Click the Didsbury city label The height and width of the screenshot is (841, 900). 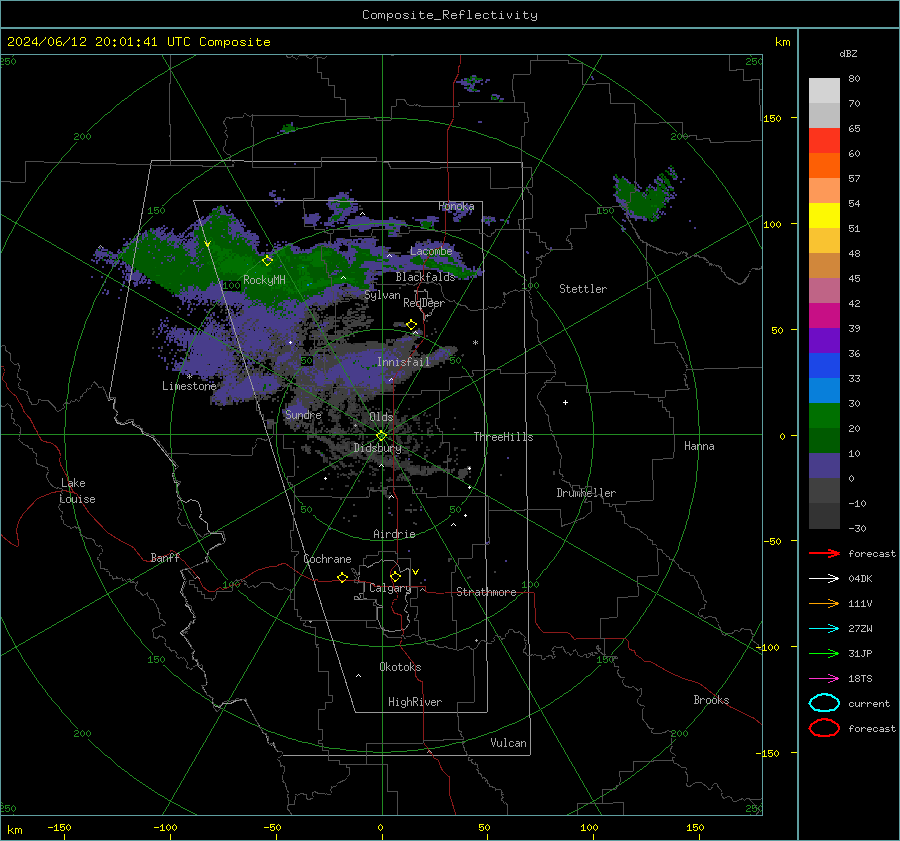pyautogui.click(x=377, y=448)
